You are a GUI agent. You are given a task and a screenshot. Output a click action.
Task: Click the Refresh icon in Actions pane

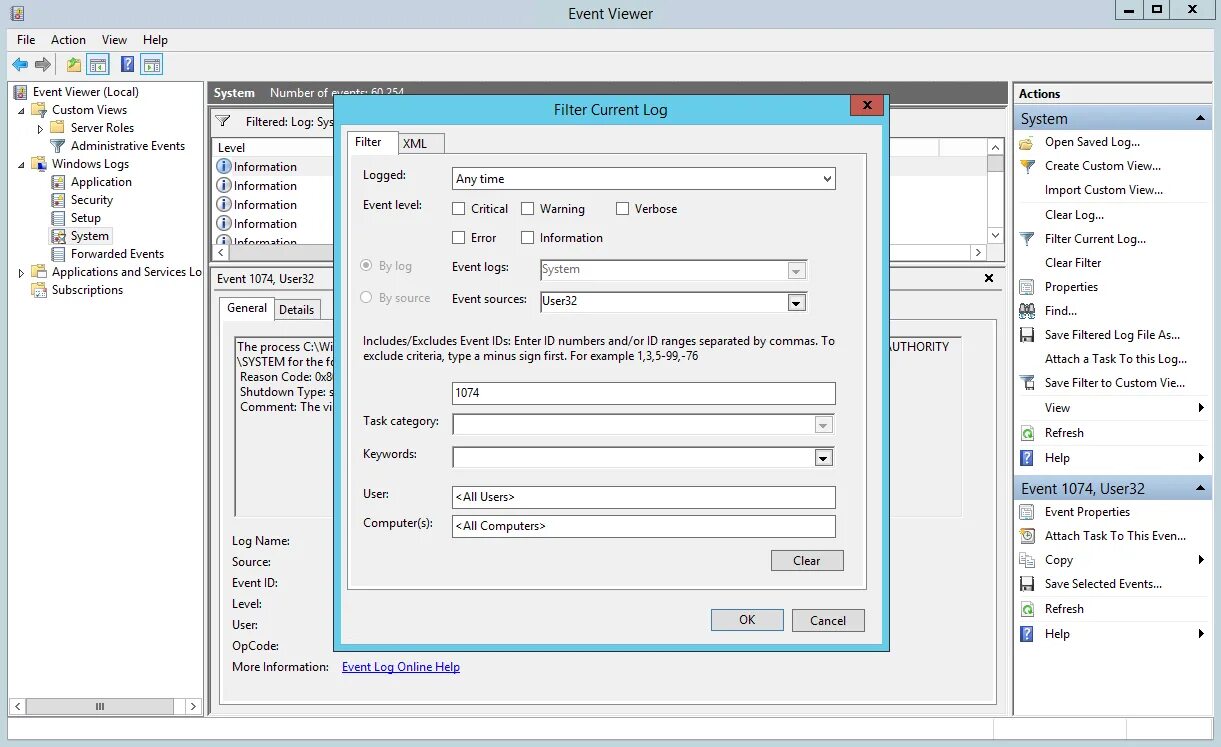point(1026,432)
